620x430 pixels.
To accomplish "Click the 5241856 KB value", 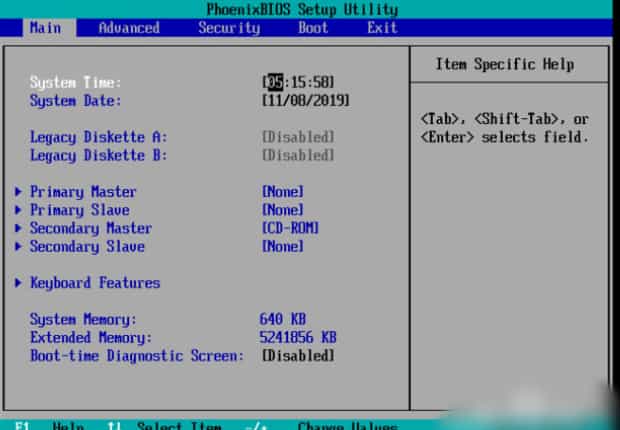I will point(298,337).
